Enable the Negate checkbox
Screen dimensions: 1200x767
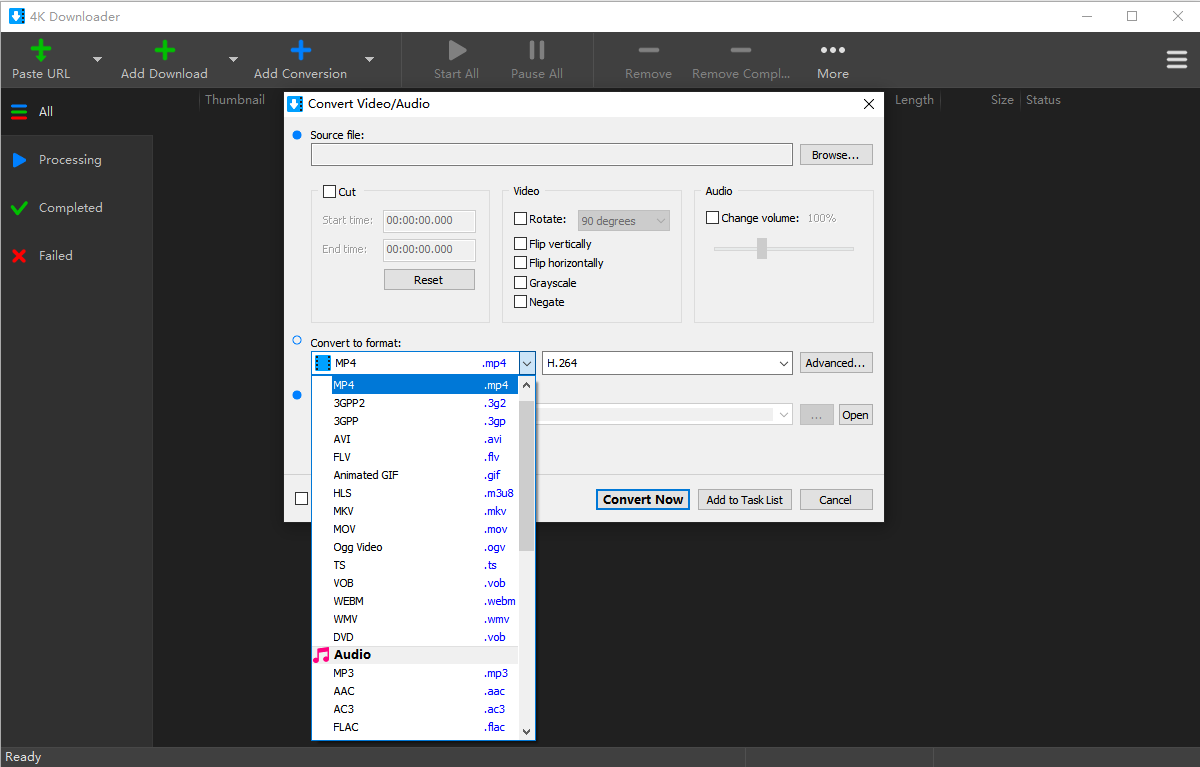[x=520, y=302]
